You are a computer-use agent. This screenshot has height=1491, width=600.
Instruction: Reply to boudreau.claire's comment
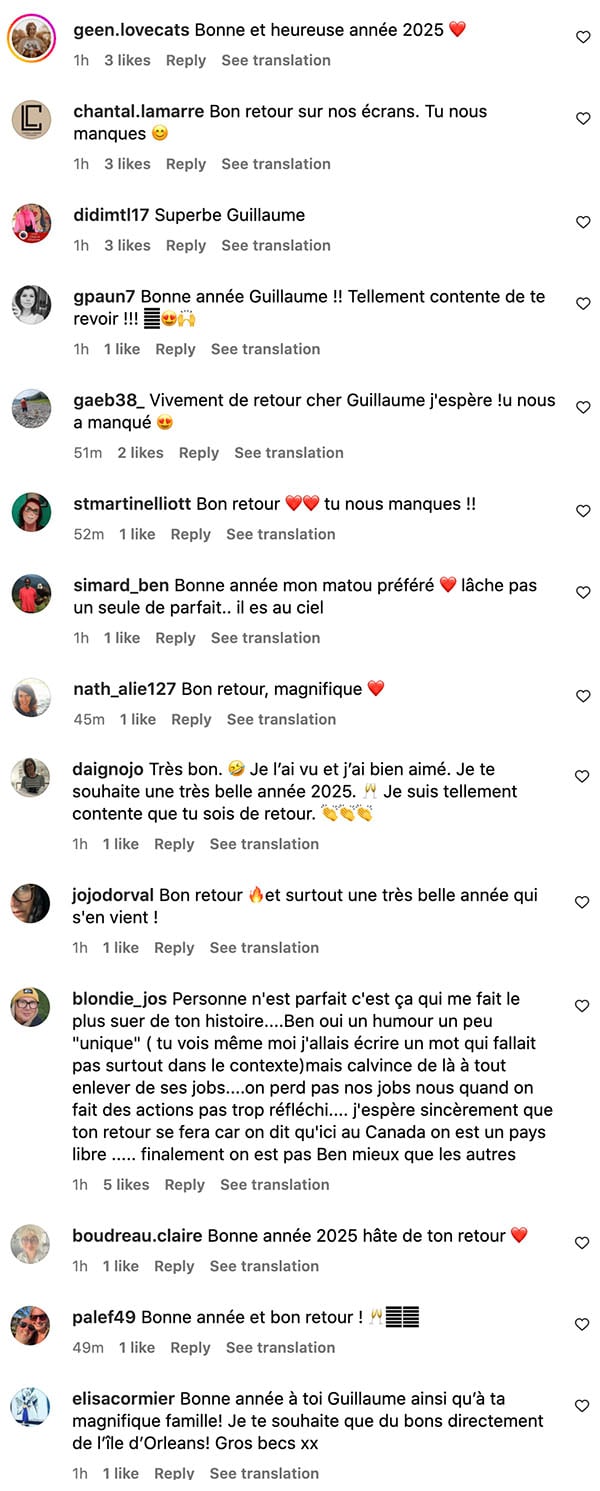coord(174,1266)
